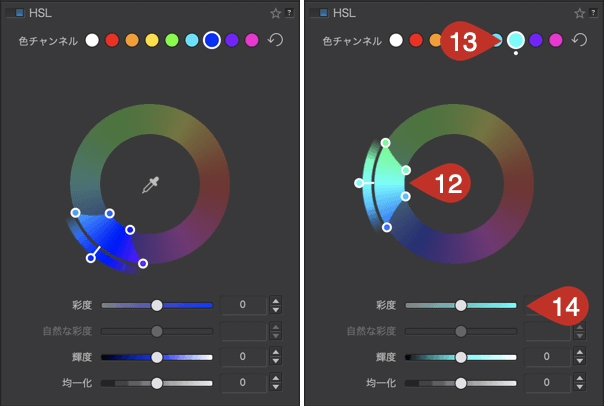The height and width of the screenshot is (406, 604).
Task: Decrease 輝度 with down arrow in right panel
Action: [x=580, y=361]
